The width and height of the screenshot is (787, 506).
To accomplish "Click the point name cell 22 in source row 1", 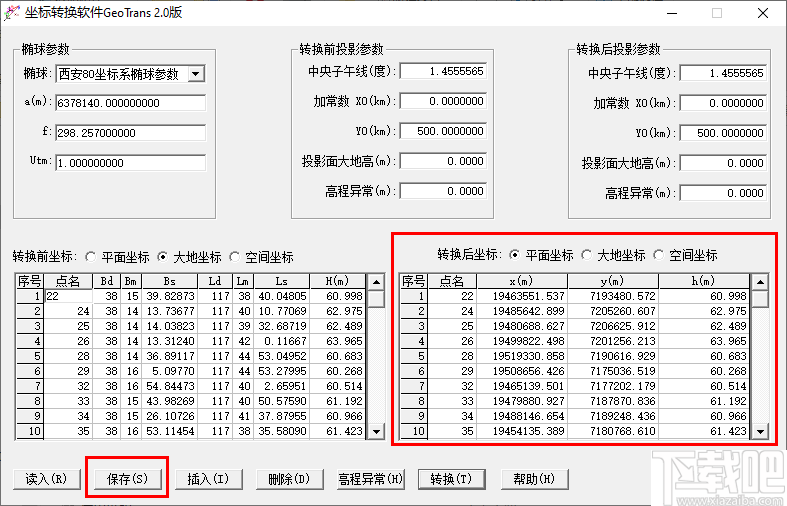I will point(68,296).
